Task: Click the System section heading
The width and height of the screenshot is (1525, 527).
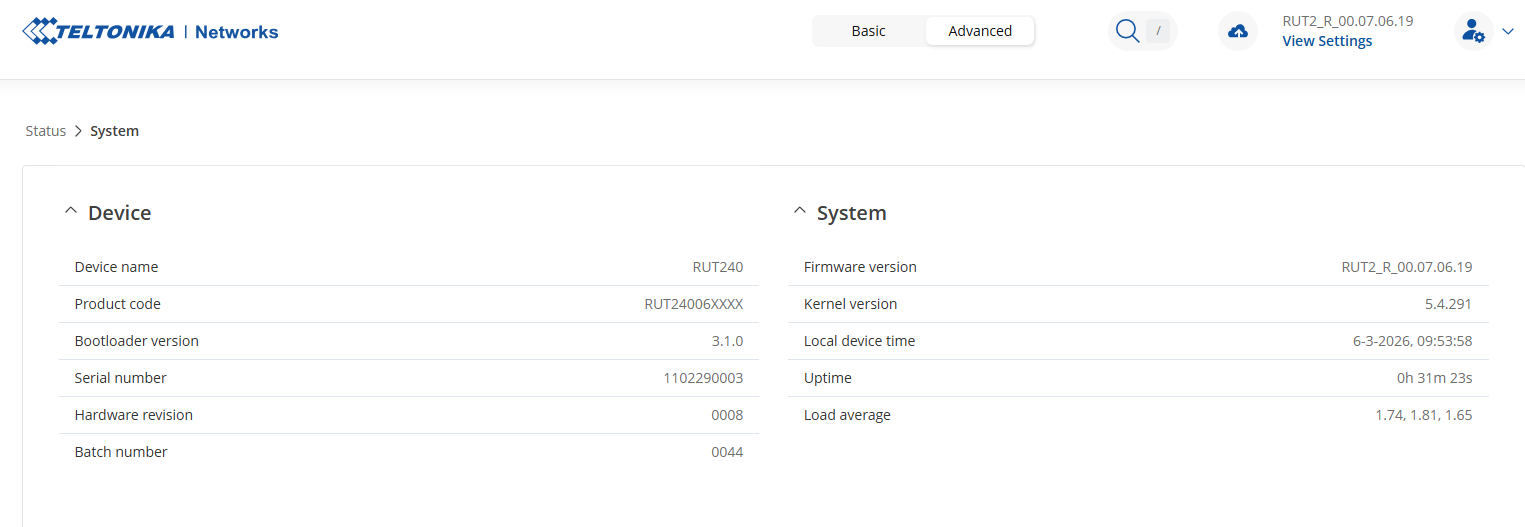Action: pyautogui.click(x=851, y=213)
